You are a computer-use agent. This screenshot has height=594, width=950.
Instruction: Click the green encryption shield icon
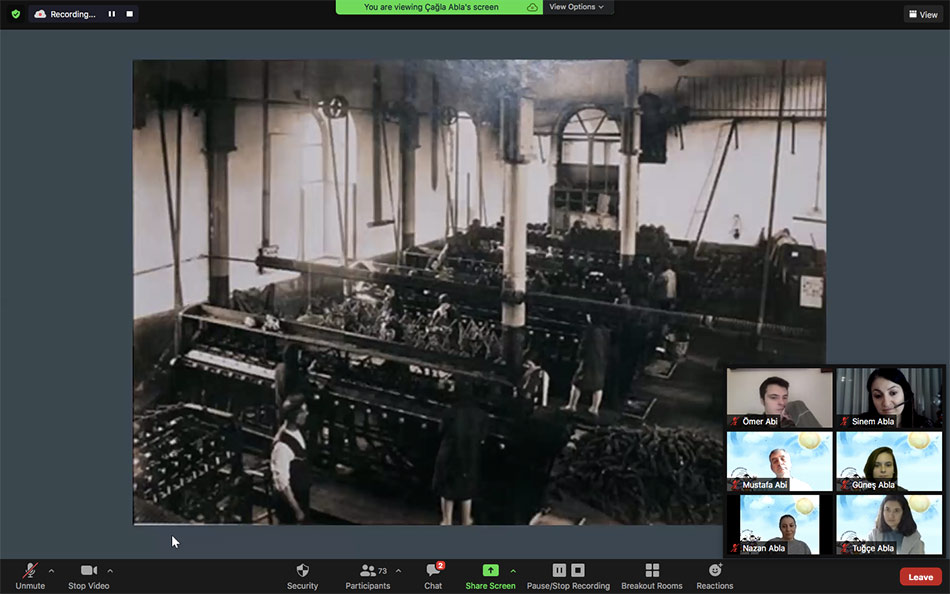[x=16, y=13]
